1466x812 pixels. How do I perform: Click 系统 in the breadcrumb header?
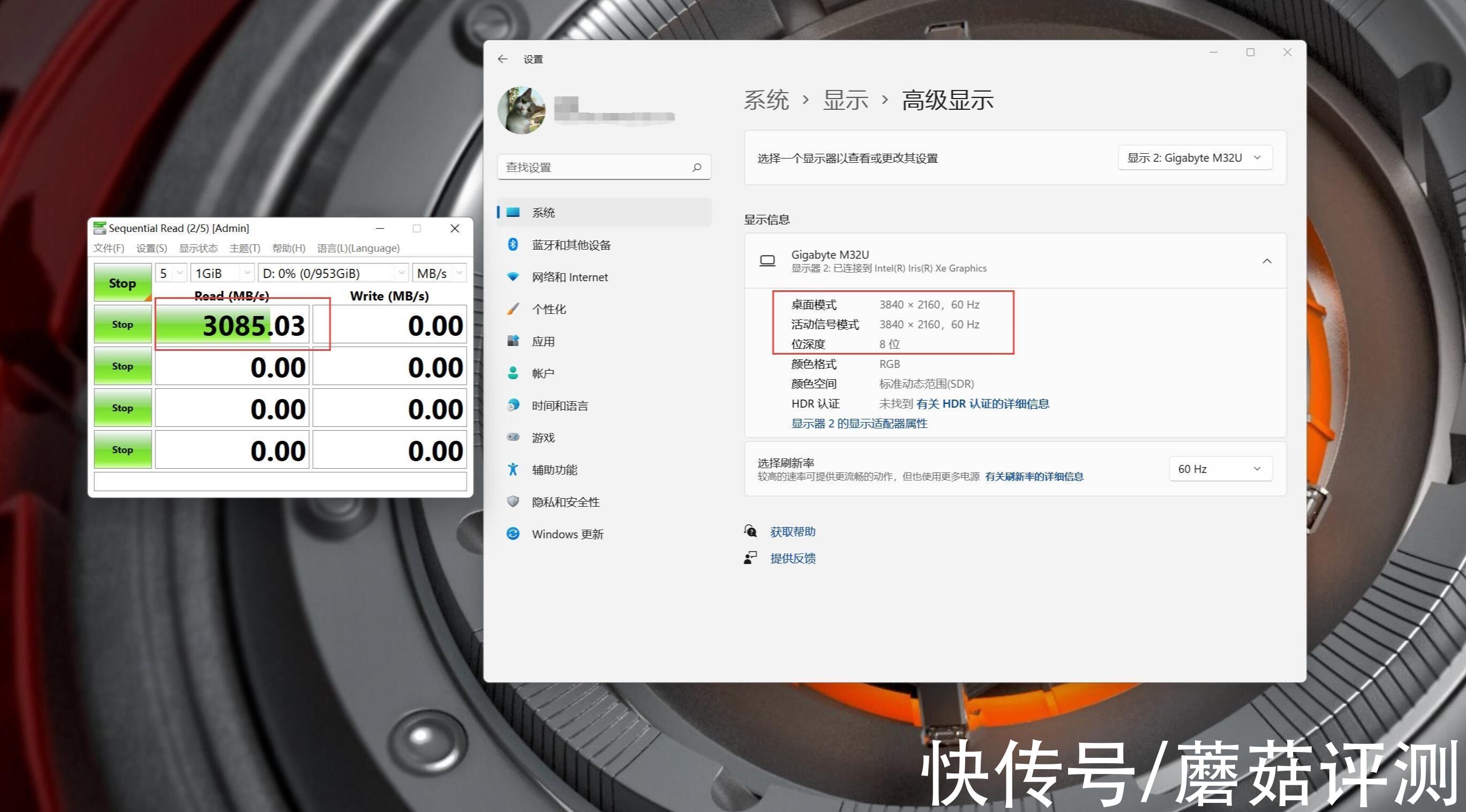766,100
